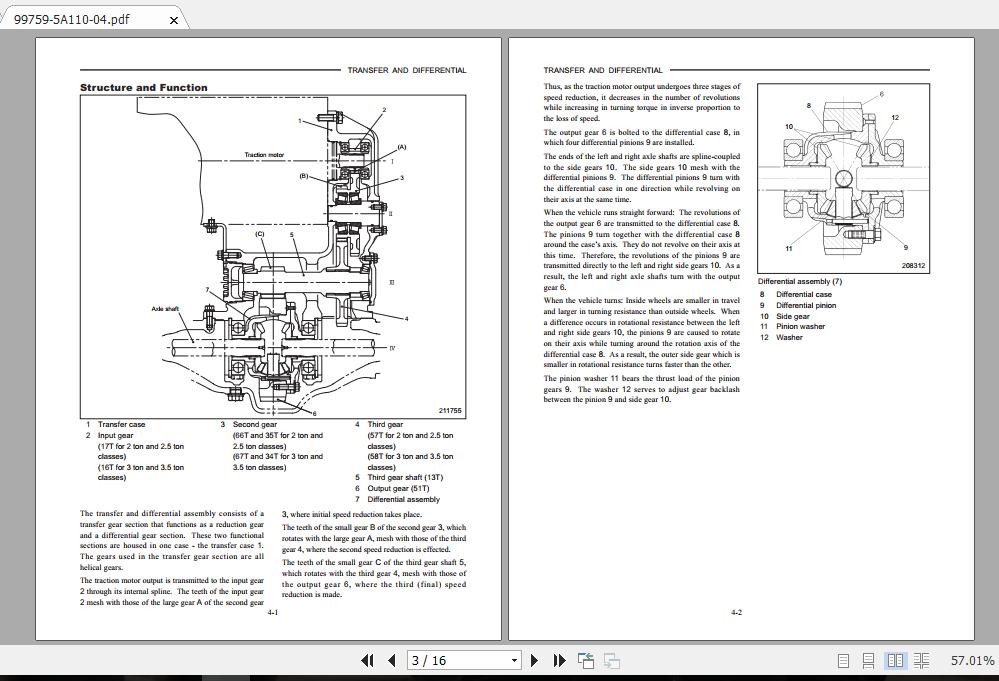The height and width of the screenshot is (681, 999).
Task: Click the page number input showing 3 / 16
Action: click(440, 661)
